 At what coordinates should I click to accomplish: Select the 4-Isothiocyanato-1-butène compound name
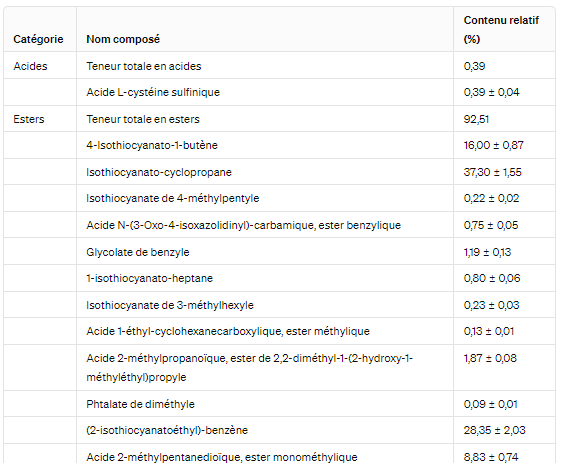pos(152,145)
